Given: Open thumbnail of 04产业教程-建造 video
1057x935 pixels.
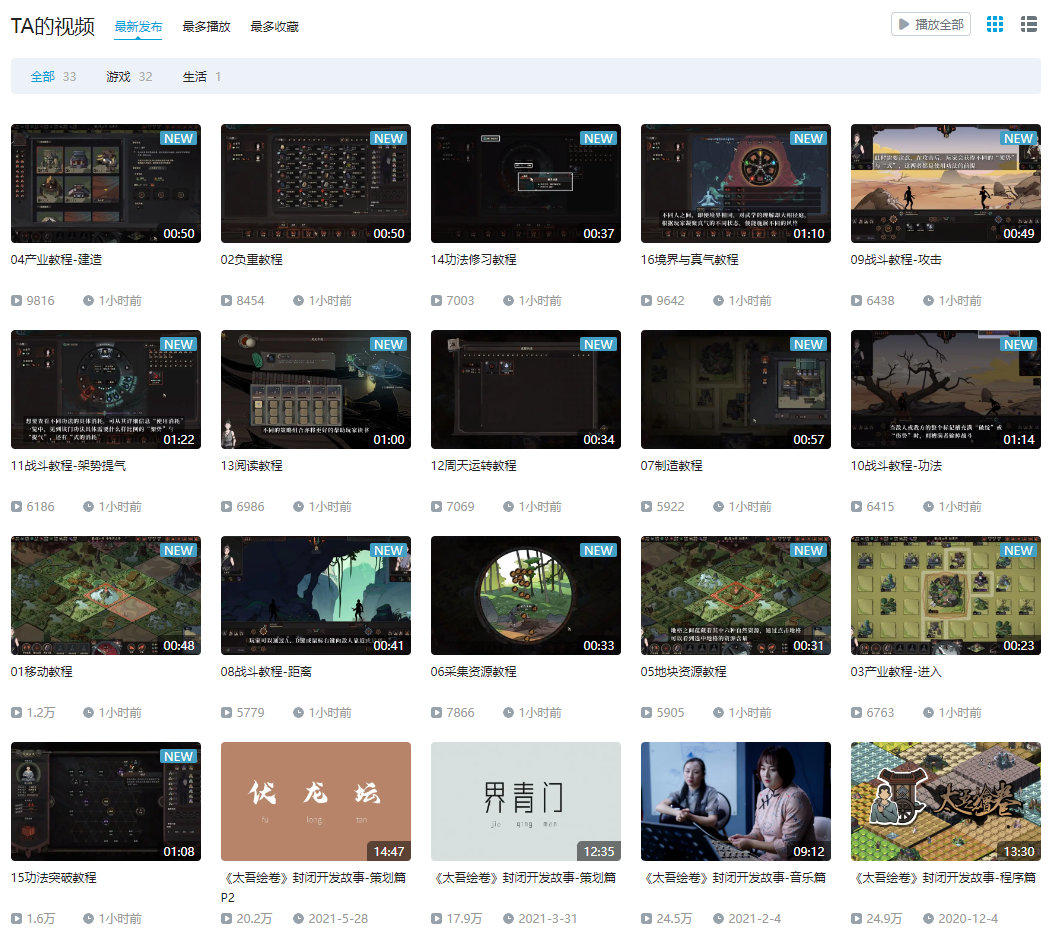Looking at the screenshot, I should tap(106, 183).
